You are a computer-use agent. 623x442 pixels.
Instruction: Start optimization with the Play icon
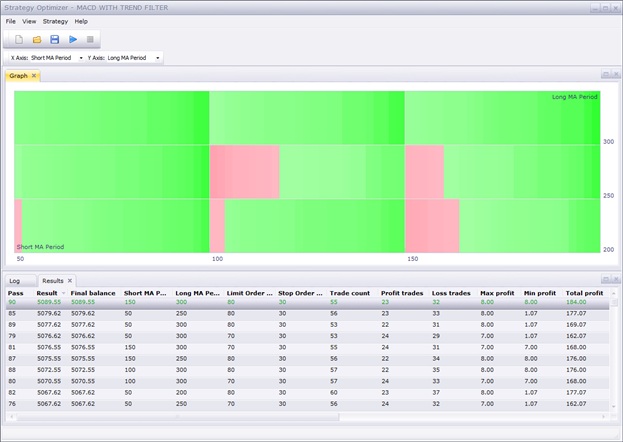[x=73, y=39]
